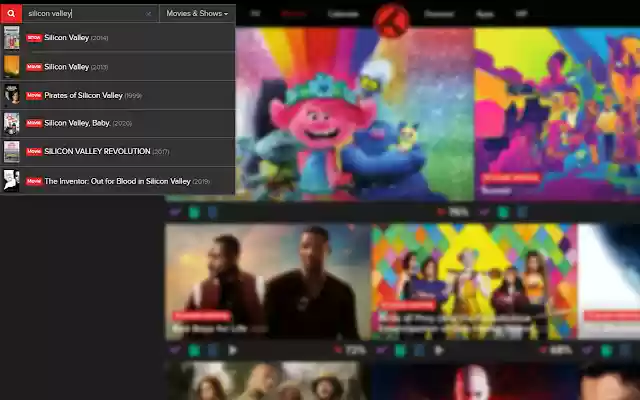
Task: Add pop-art poster movie to collection
Action: [x=503, y=212]
